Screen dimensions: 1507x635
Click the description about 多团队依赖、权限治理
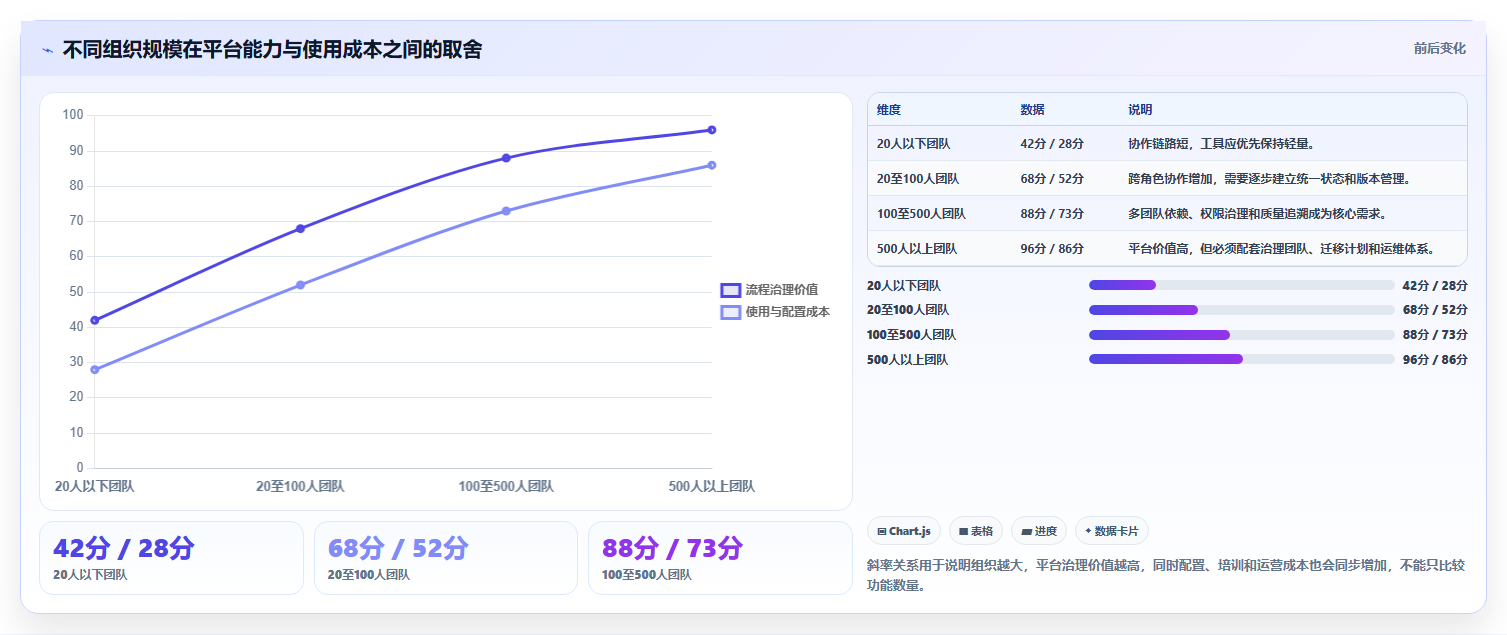coord(1258,214)
